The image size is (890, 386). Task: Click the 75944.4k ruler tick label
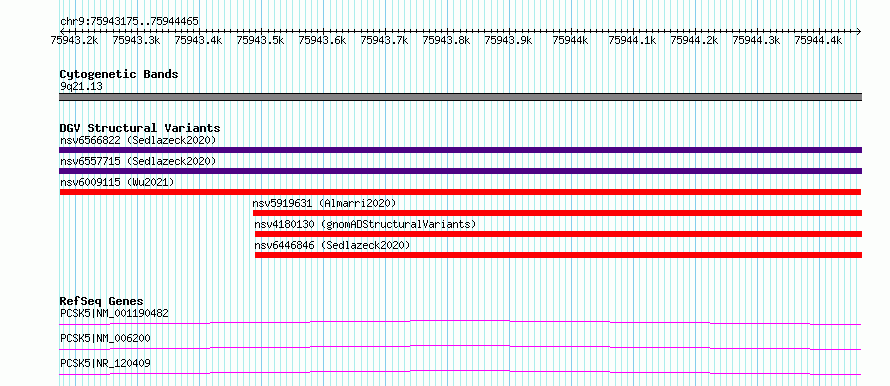point(818,40)
